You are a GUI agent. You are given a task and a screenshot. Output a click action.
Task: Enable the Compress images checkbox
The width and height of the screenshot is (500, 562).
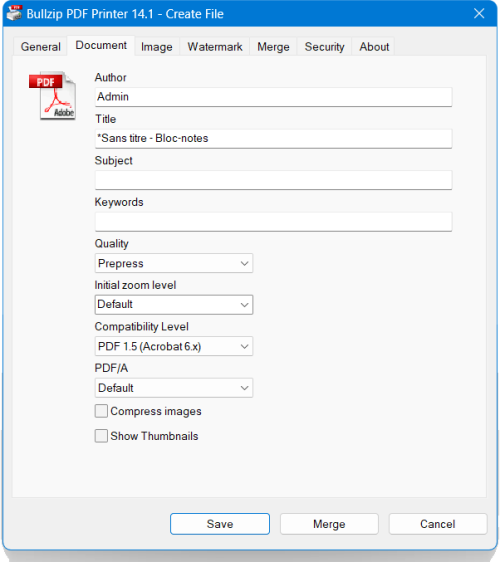click(101, 411)
